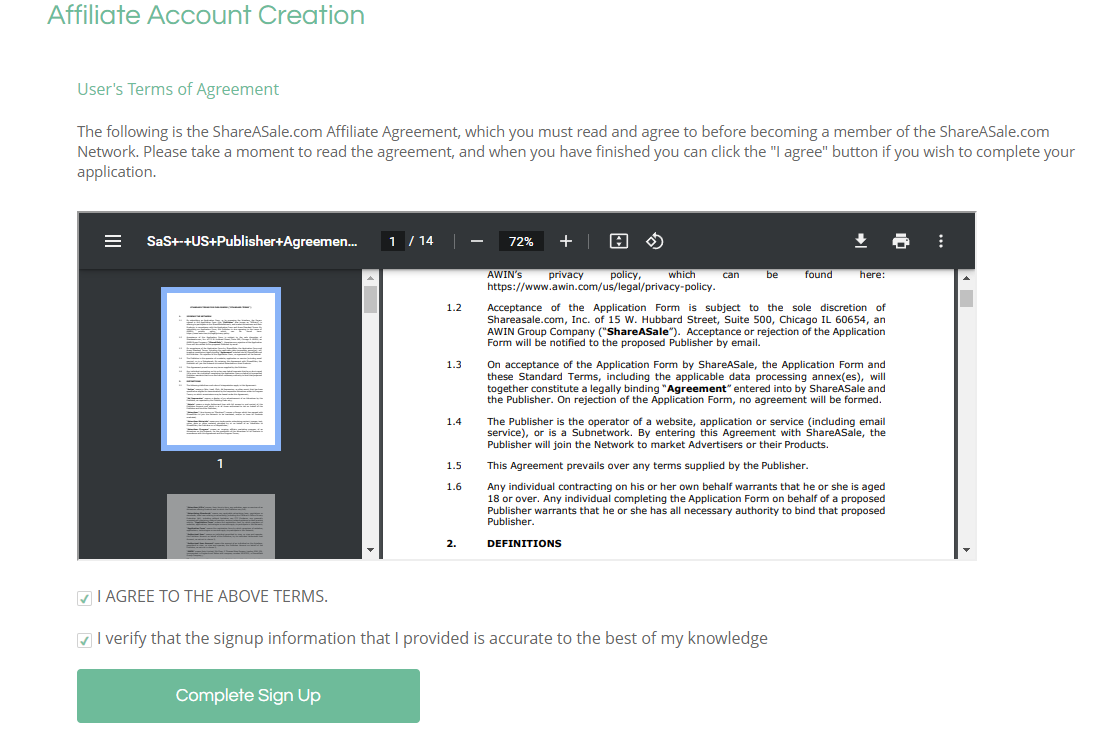The height and width of the screenshot is (737, 1120).
Task: Select the page 1 thumbnail
Action: [221, 368]
